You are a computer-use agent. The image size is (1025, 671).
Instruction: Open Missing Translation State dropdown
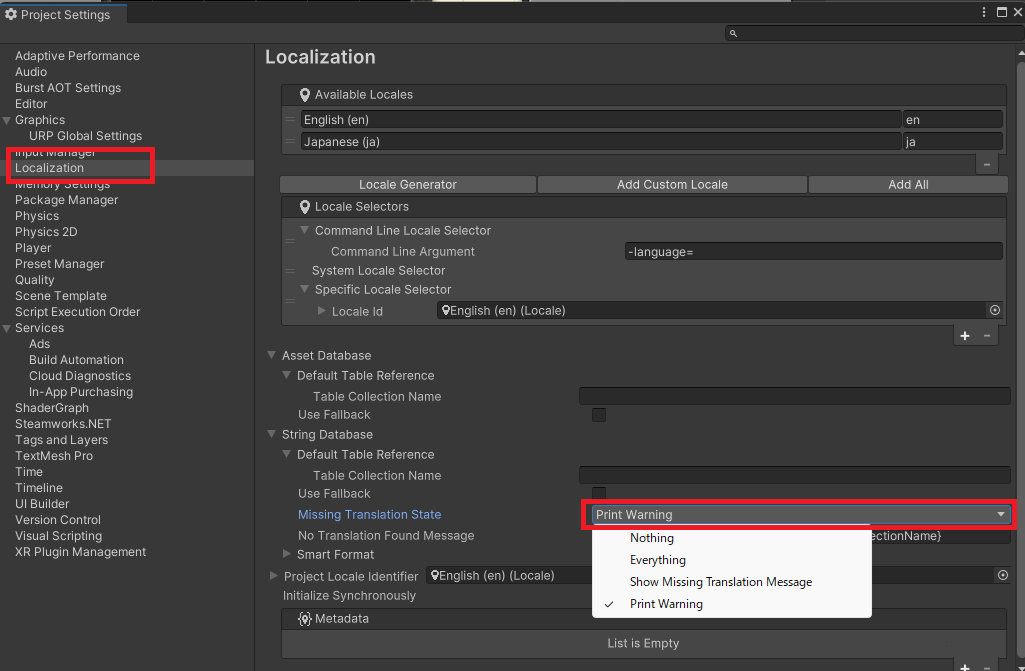pos(801,515)
